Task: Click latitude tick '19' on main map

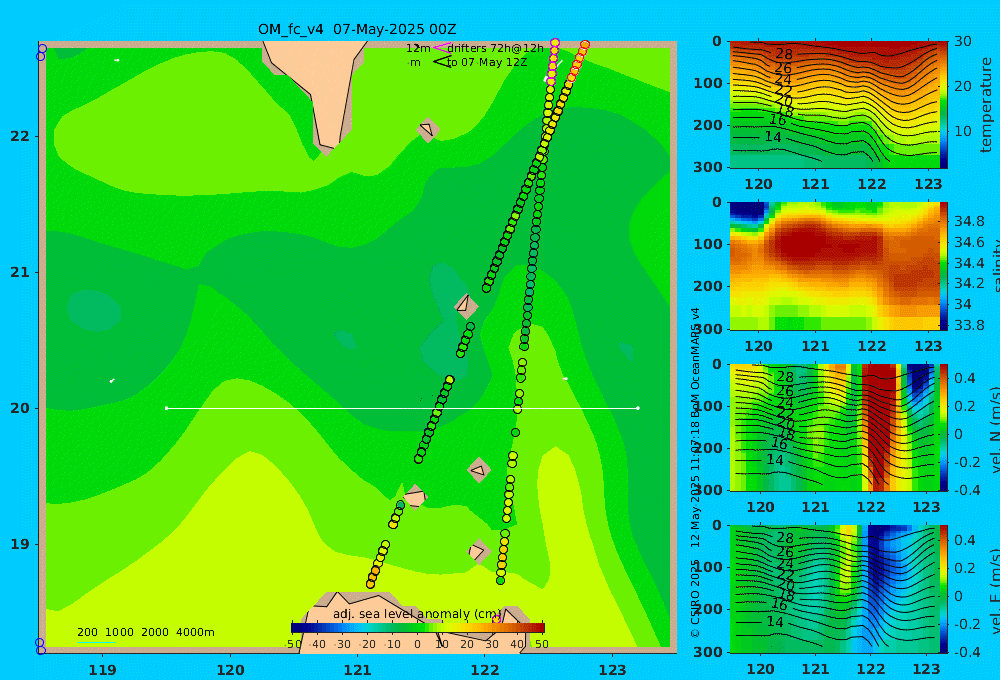Action: 20,544
